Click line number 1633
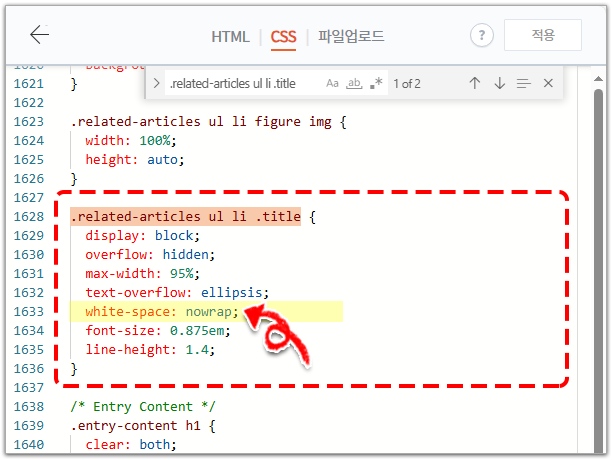 point(28,312)
